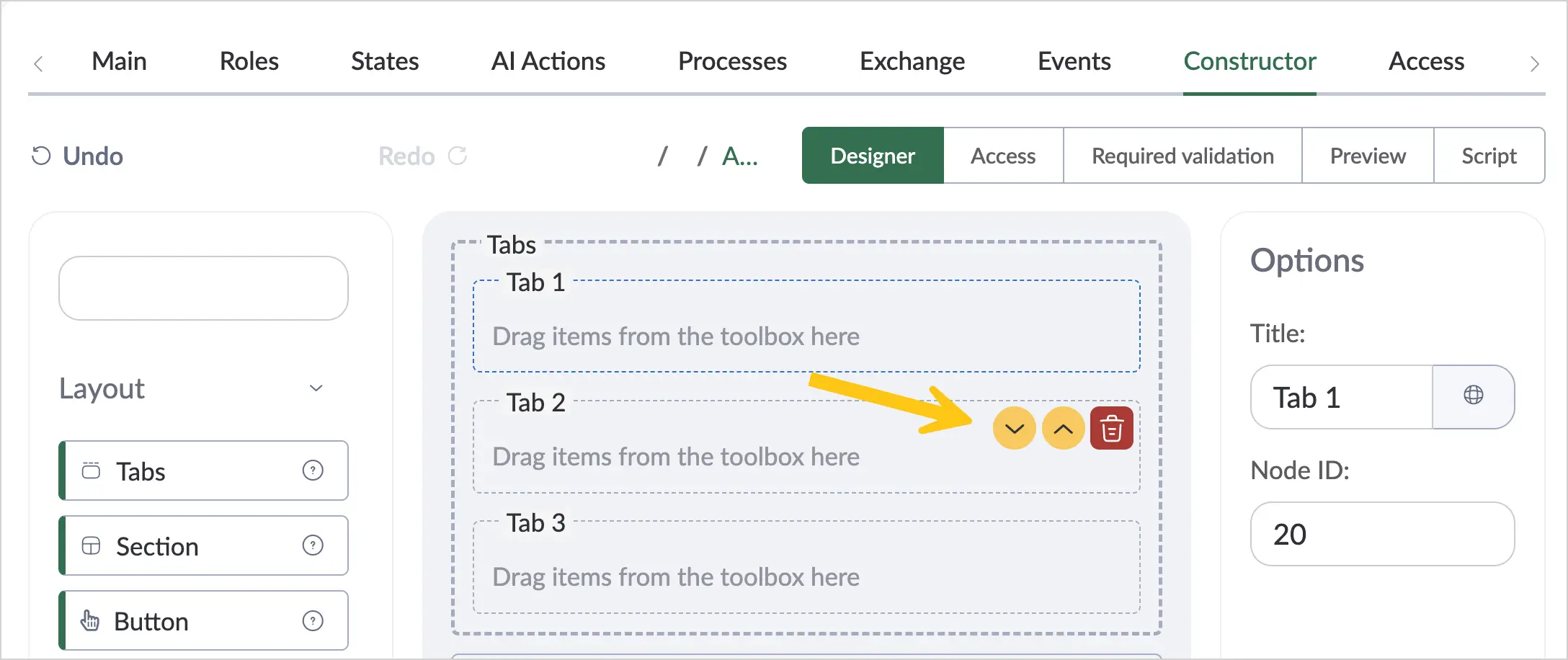Viewport: 1568px width, 660px height.
Task: Show help for Tabs toolbox item
Action: click(313, 471)
